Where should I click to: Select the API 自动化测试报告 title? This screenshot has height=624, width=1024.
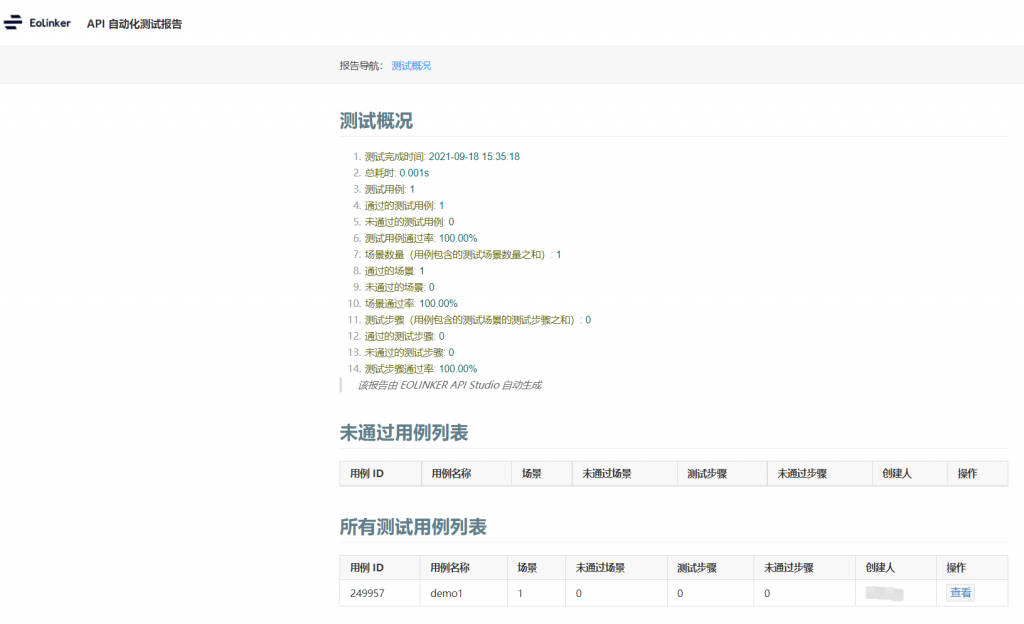tap(135, 23)
